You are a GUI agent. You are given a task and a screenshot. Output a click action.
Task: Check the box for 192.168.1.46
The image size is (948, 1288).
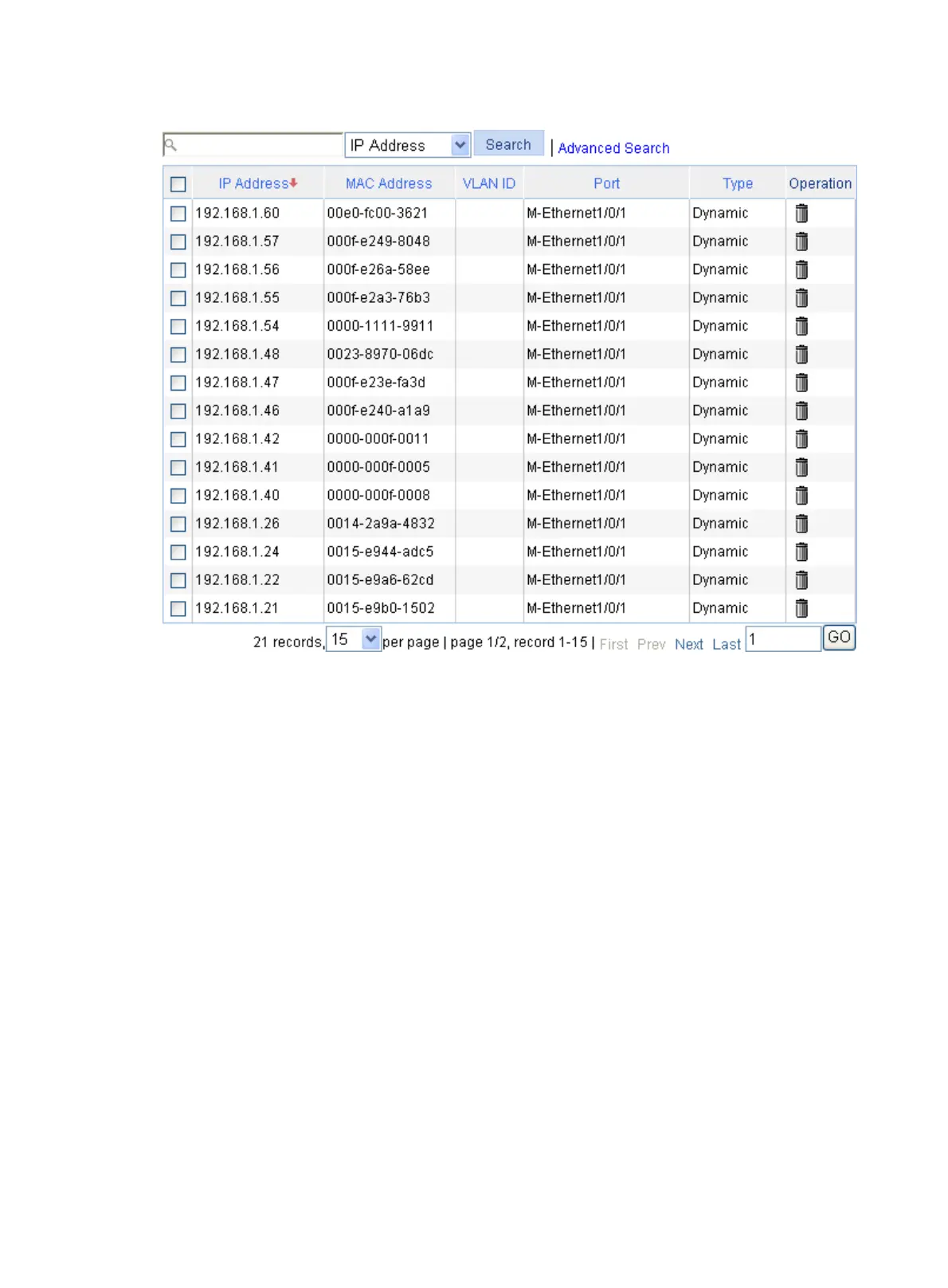178,411
